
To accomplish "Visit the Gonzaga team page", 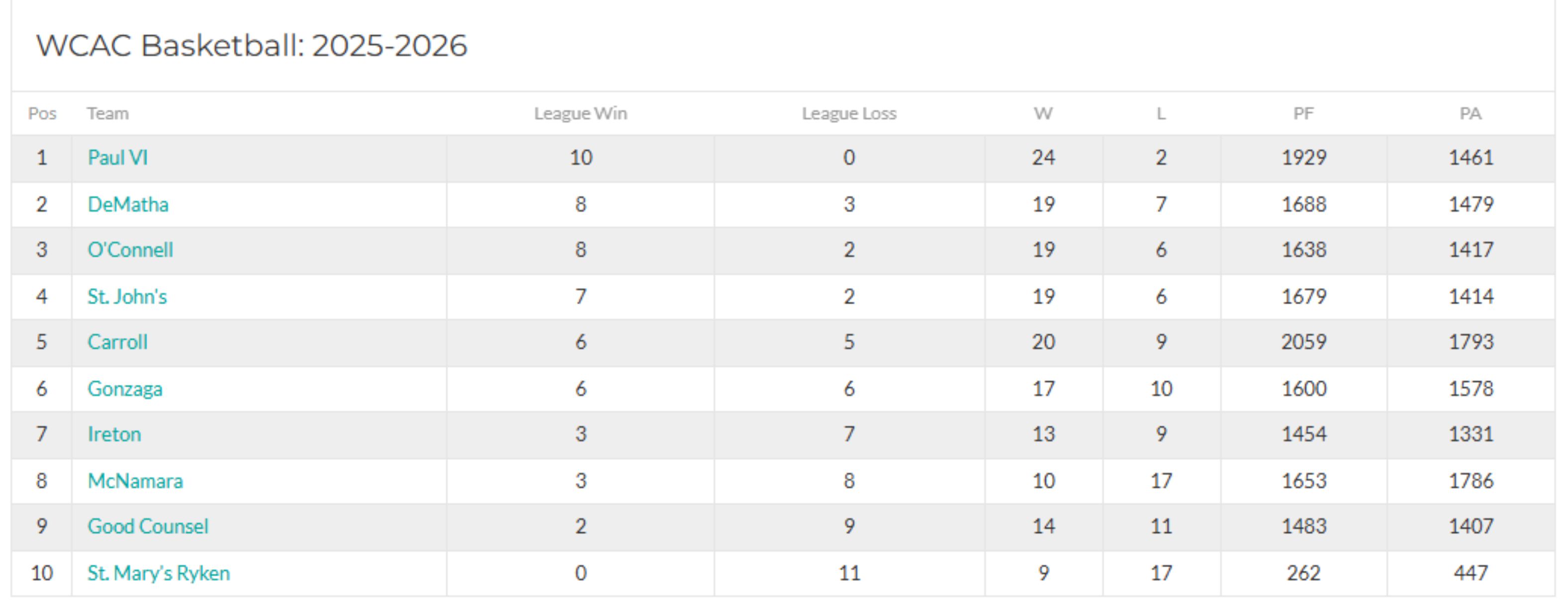I will tap(125, 389).
